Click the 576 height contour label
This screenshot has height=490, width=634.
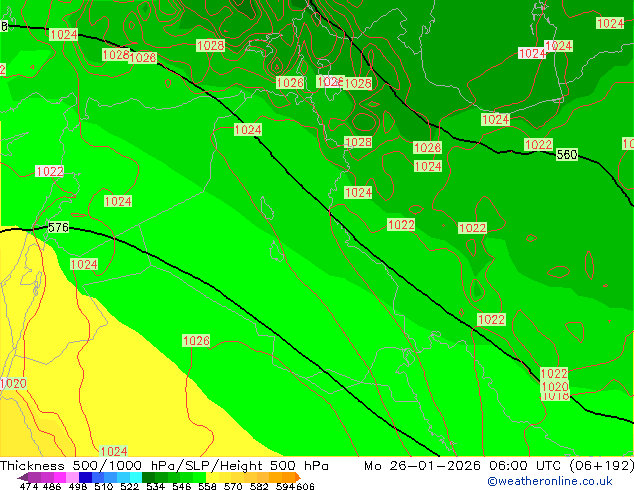click(x=58, y=228)
